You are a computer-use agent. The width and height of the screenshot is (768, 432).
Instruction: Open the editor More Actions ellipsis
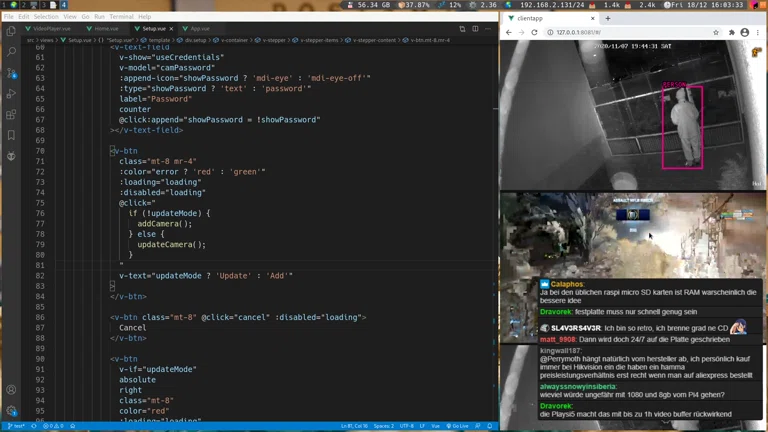pos(488,29)
